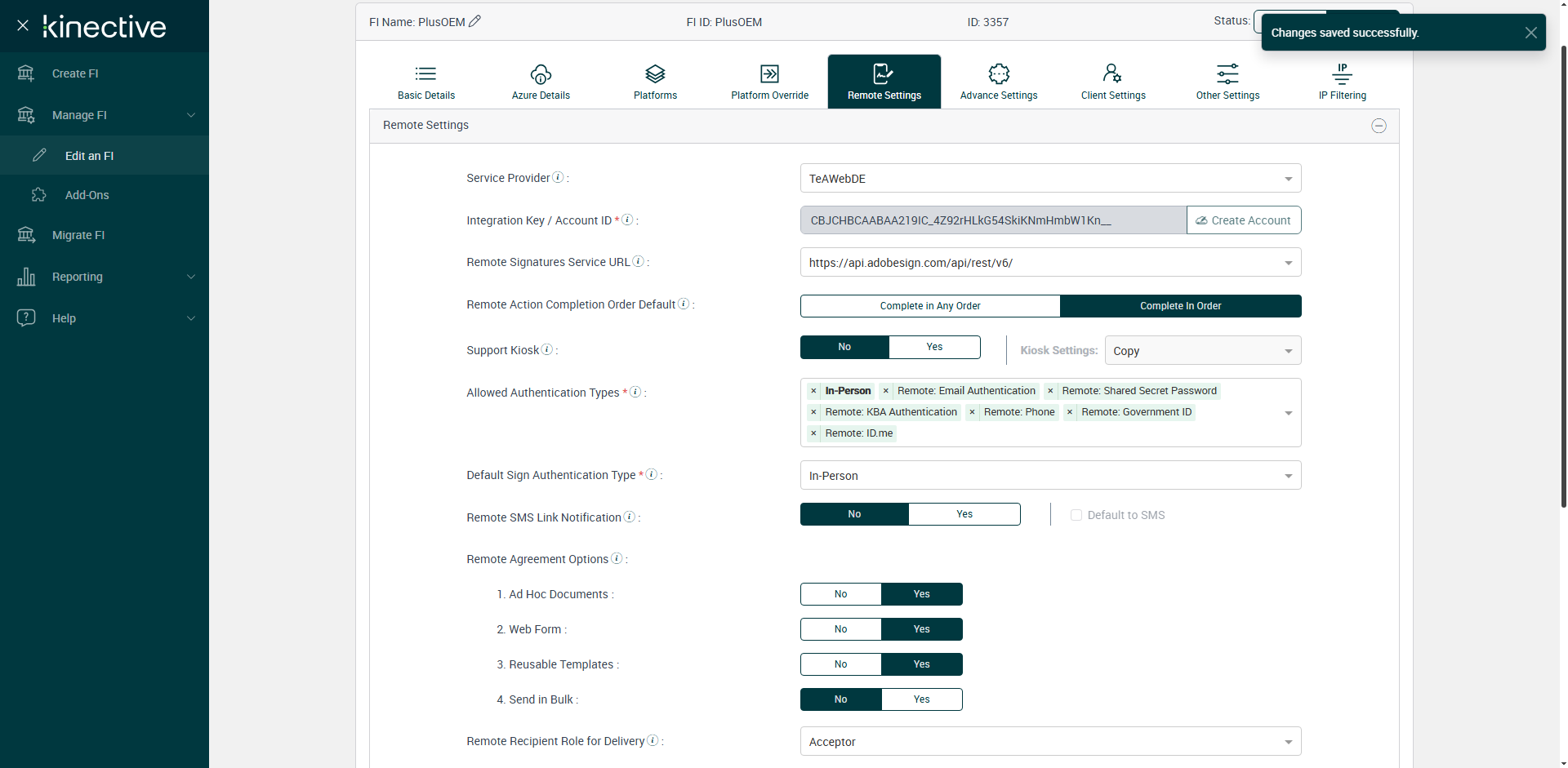The height and width of the screenshot is (768, 1568).
Task: Click the Service Provider info icon
Action: (x=558, y=177)
